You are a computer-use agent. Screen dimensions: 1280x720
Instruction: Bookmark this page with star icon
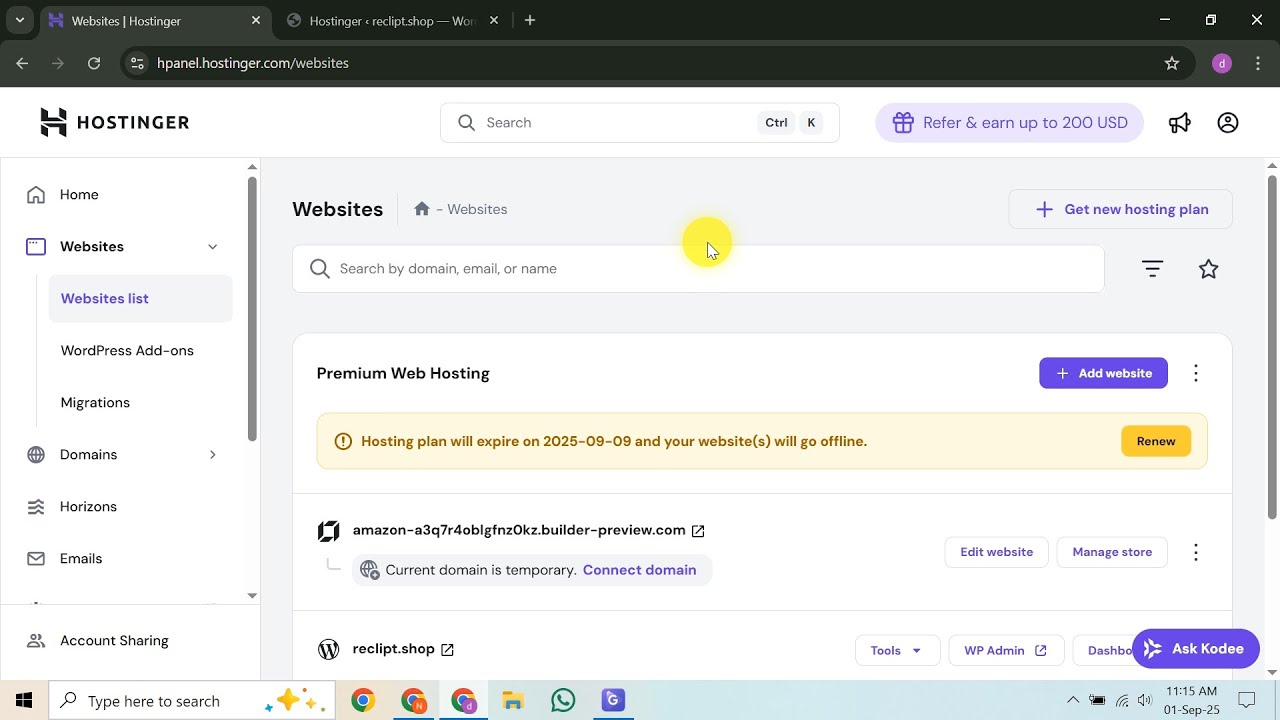(x=1172, y=63)
